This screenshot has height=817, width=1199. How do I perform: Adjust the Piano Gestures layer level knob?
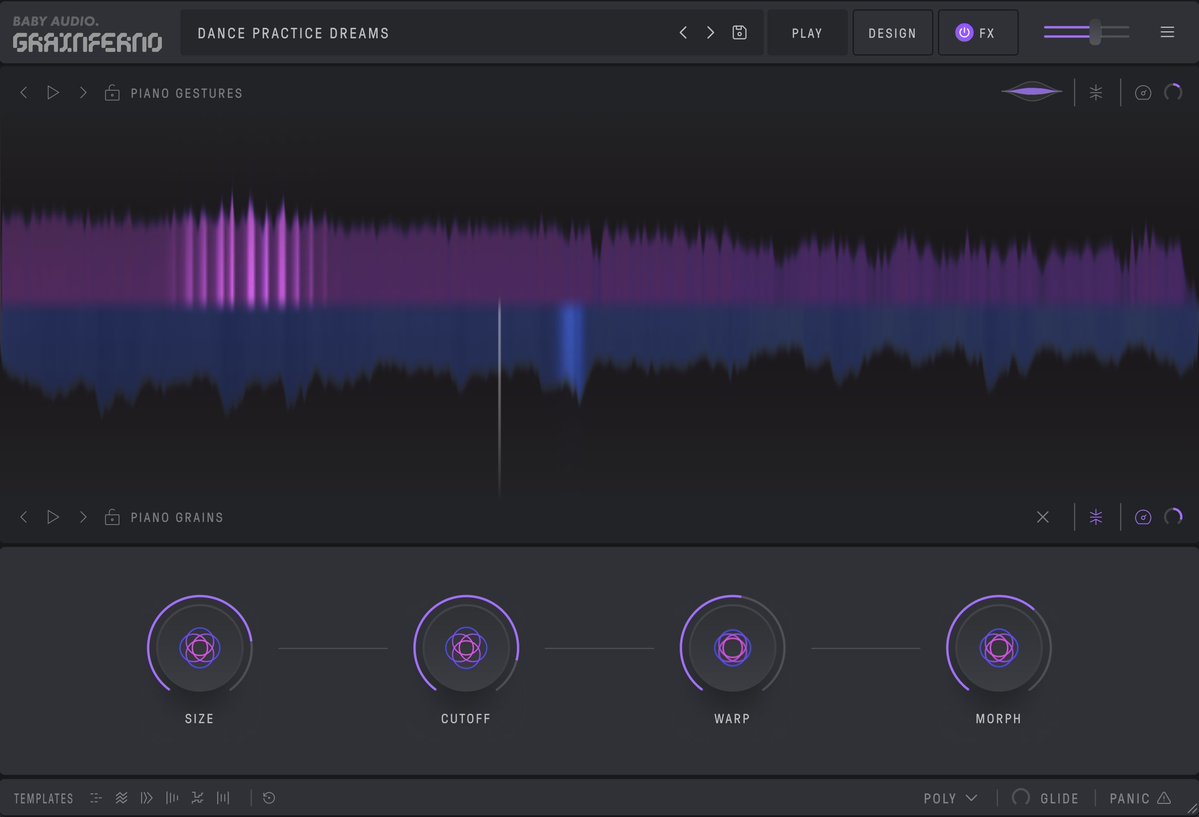pos(1173,93)
